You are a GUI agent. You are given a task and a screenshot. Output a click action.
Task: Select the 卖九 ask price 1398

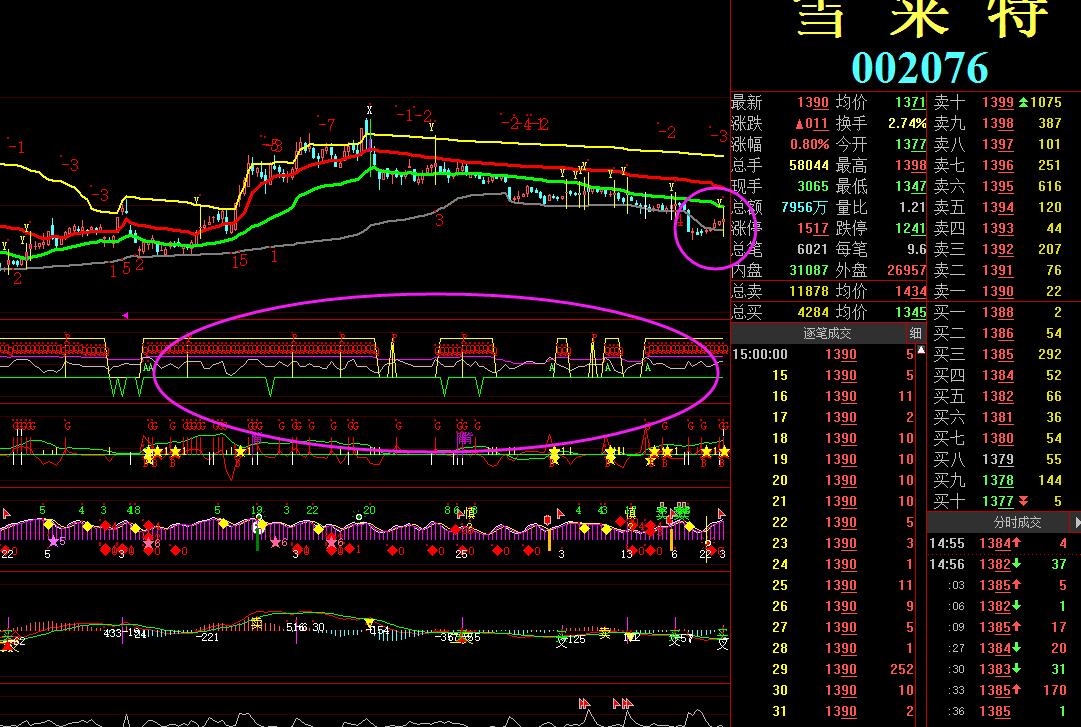click(x=998, y=123)
